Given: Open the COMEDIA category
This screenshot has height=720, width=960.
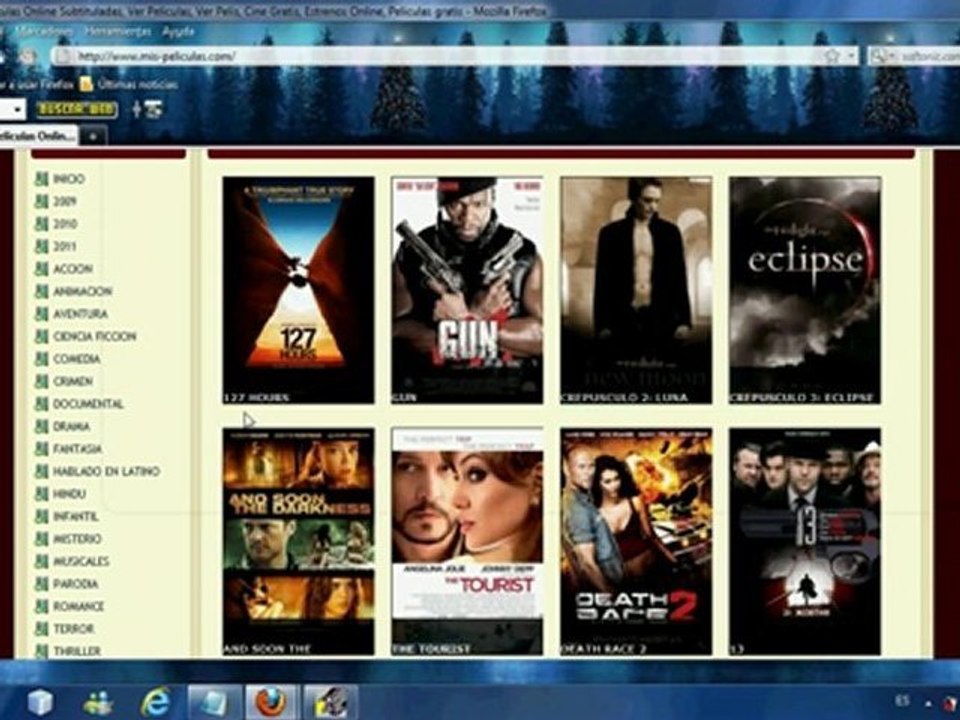Looking at the screenshot, I should [x=77, y=359].
